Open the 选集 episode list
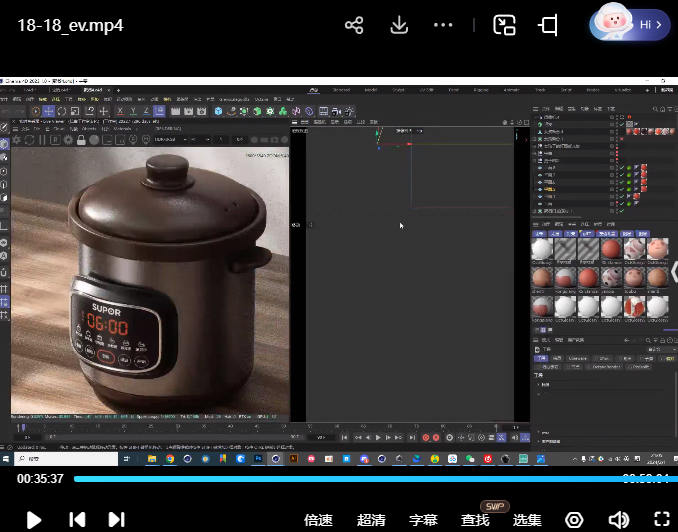The width and height of the screenshot is (678, 532). [527, 520]
